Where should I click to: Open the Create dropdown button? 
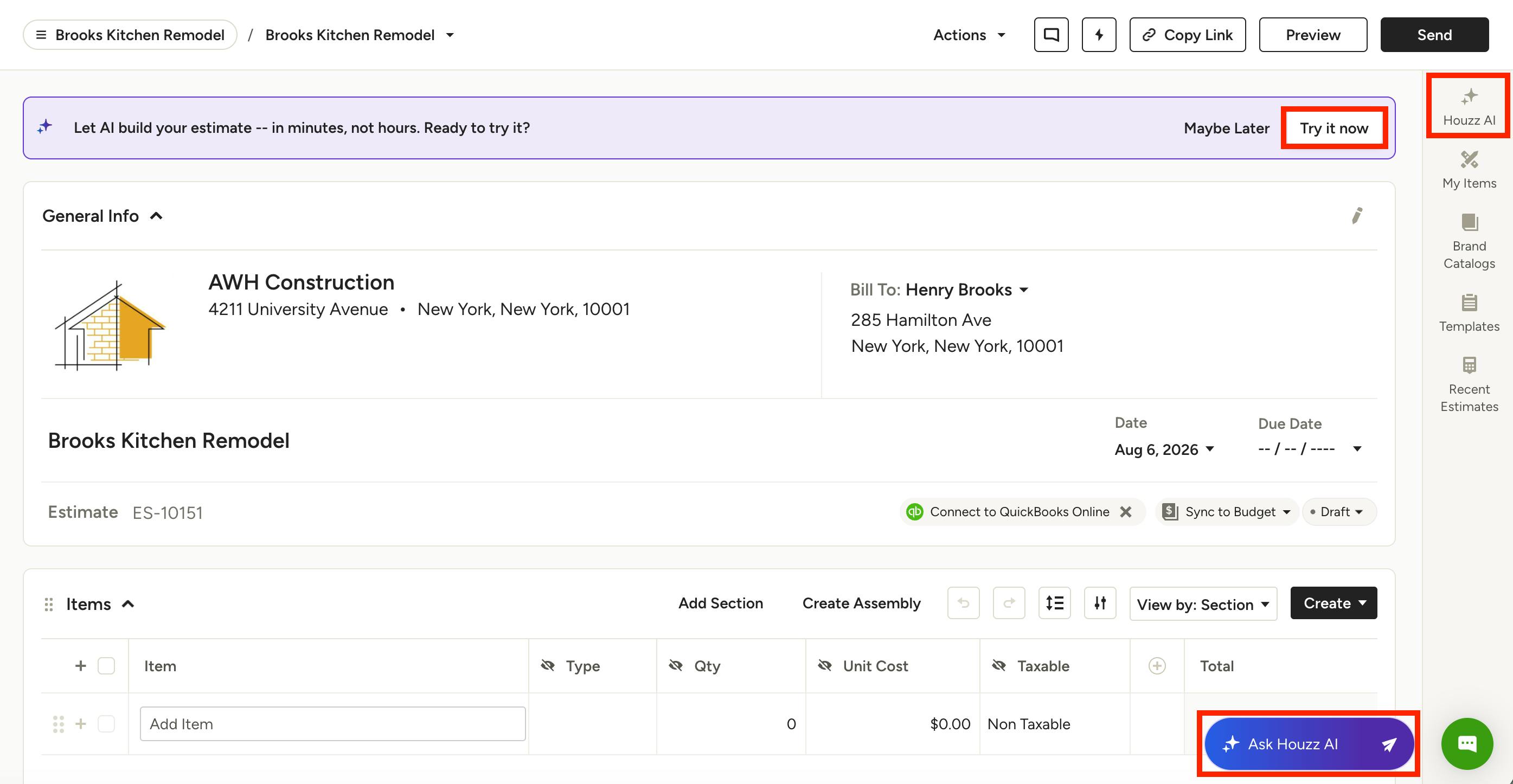1334,602
